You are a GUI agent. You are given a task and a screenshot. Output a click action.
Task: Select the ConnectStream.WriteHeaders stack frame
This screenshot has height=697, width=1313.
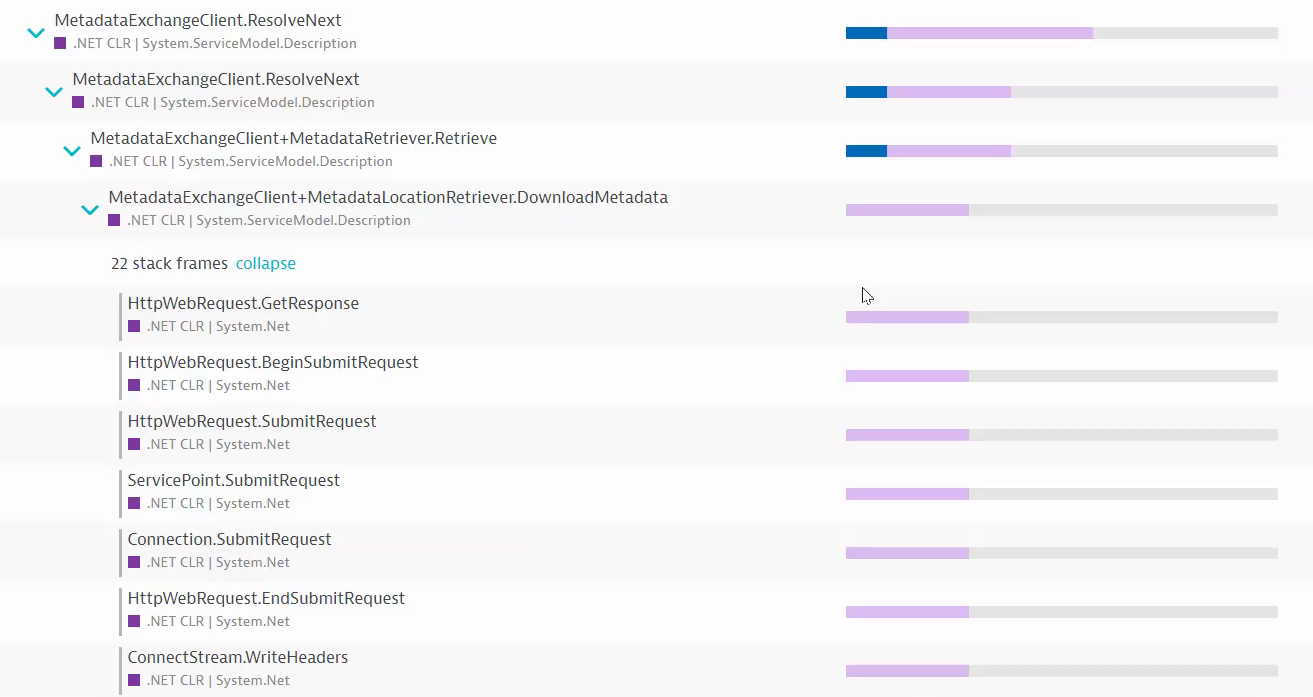238,658
